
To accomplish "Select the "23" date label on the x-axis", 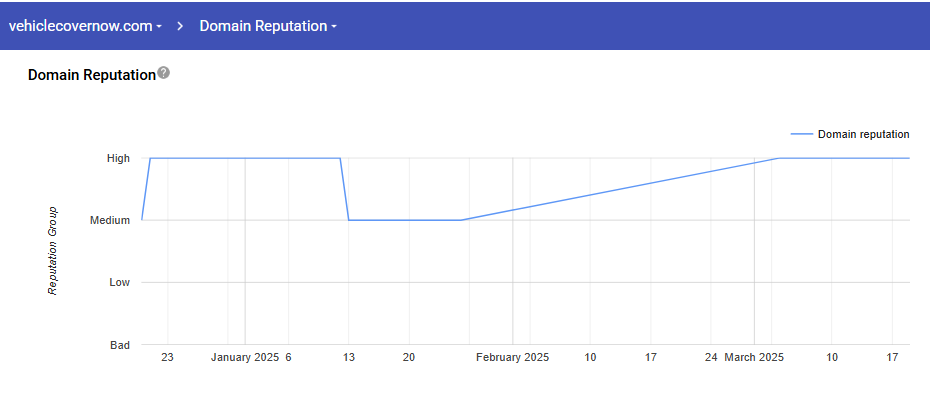I will pos(167,357).
